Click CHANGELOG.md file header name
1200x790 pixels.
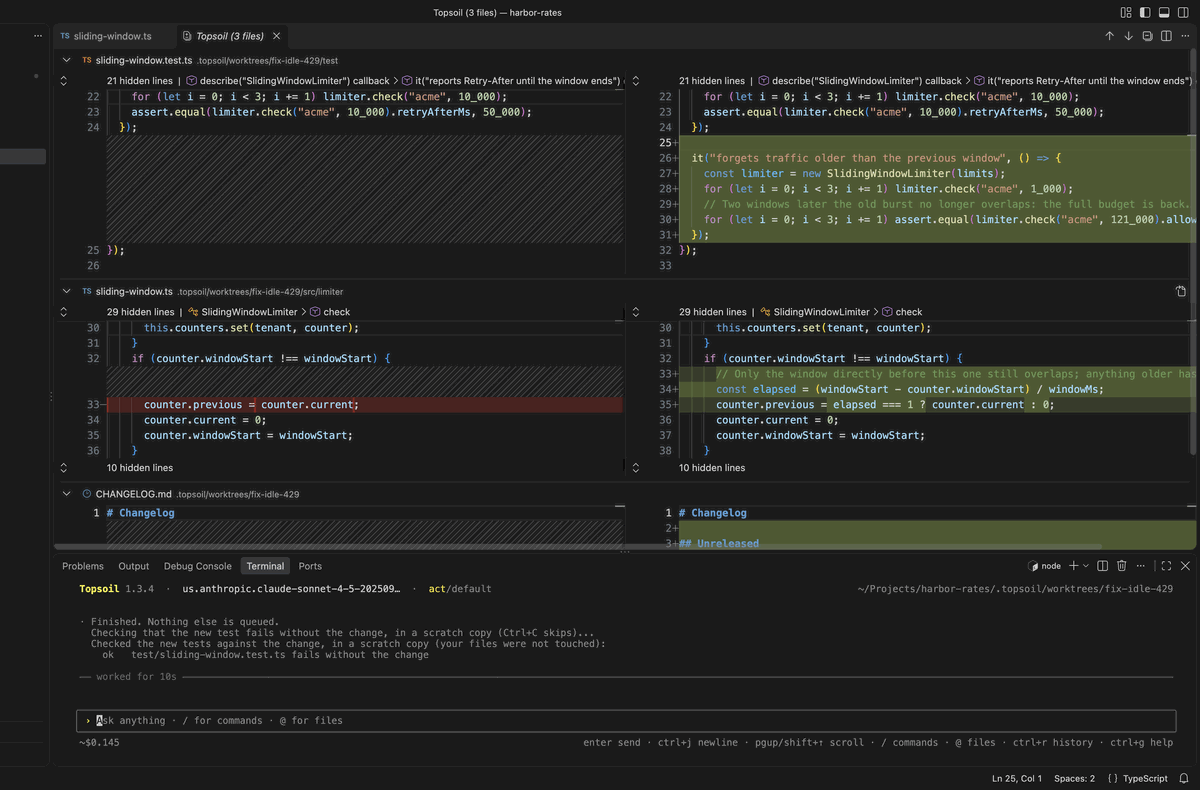point(133,494)
